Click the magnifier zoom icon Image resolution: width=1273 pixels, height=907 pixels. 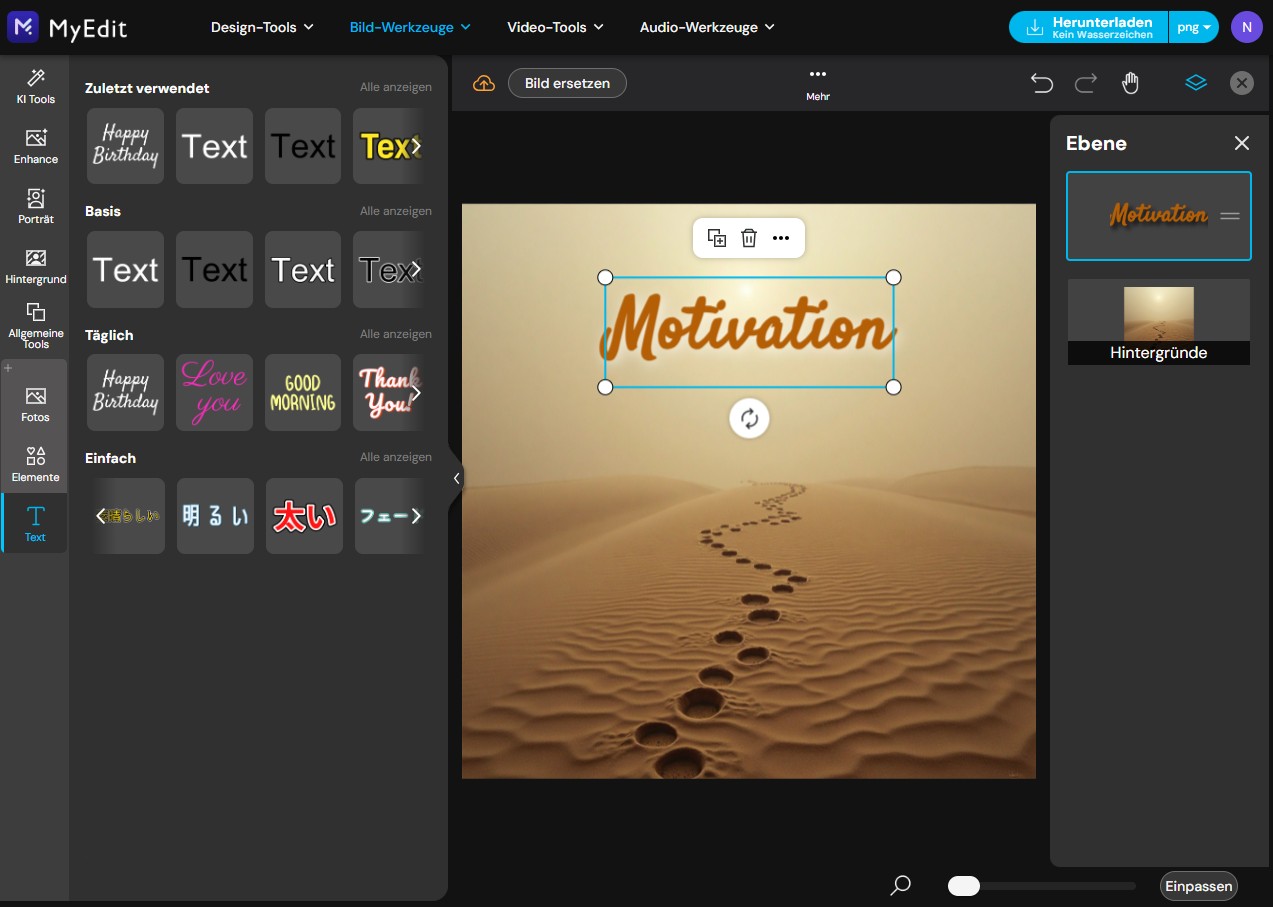[901, 885]
